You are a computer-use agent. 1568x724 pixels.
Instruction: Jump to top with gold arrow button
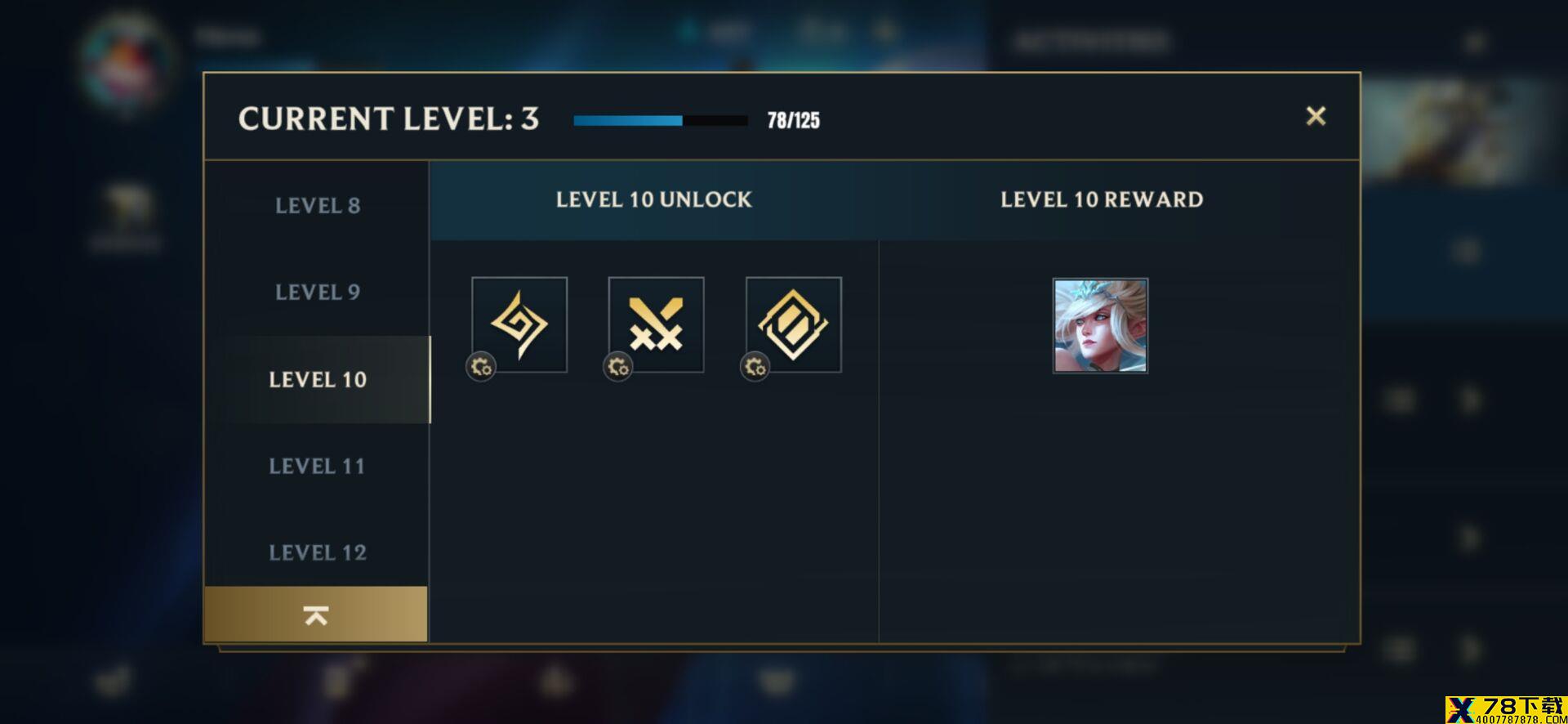(x=316, y=614)
